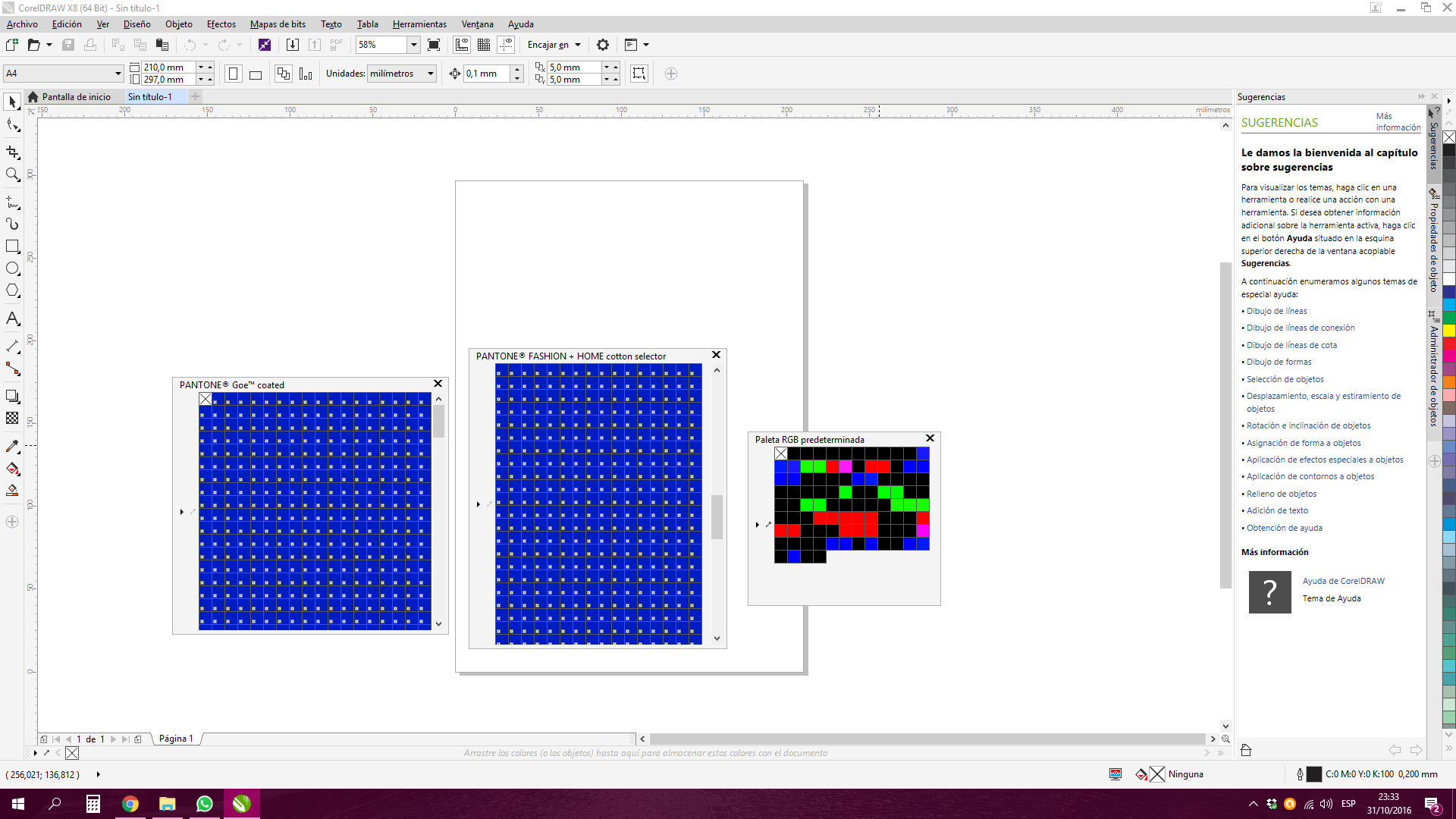Select the Parallel Dimension tool

click(x=12, y=346)
